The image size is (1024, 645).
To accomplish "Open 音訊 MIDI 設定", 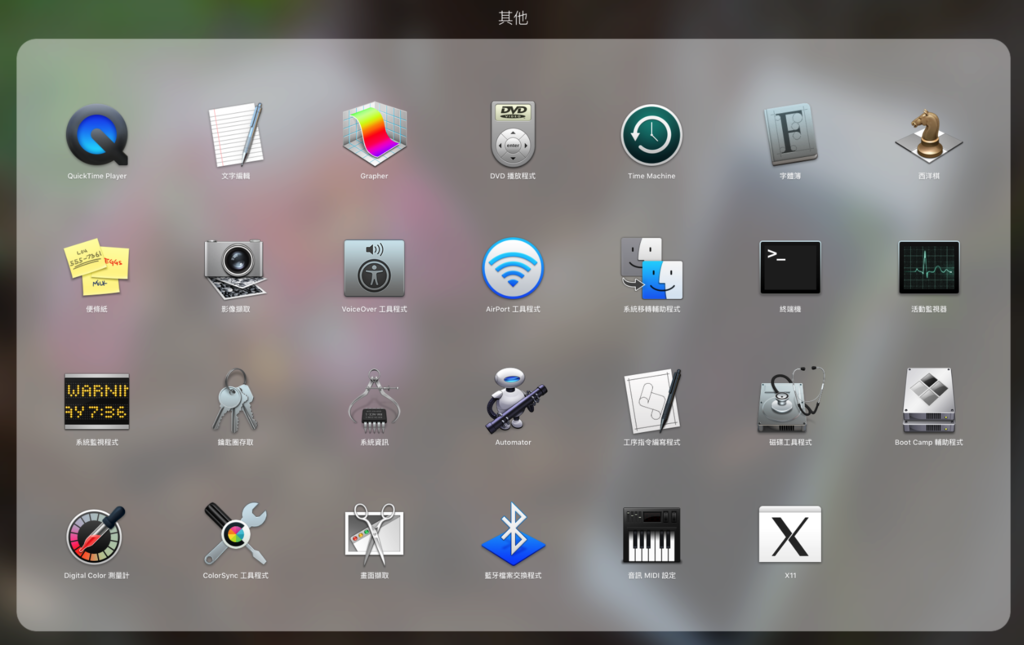I will coord(652,535).
